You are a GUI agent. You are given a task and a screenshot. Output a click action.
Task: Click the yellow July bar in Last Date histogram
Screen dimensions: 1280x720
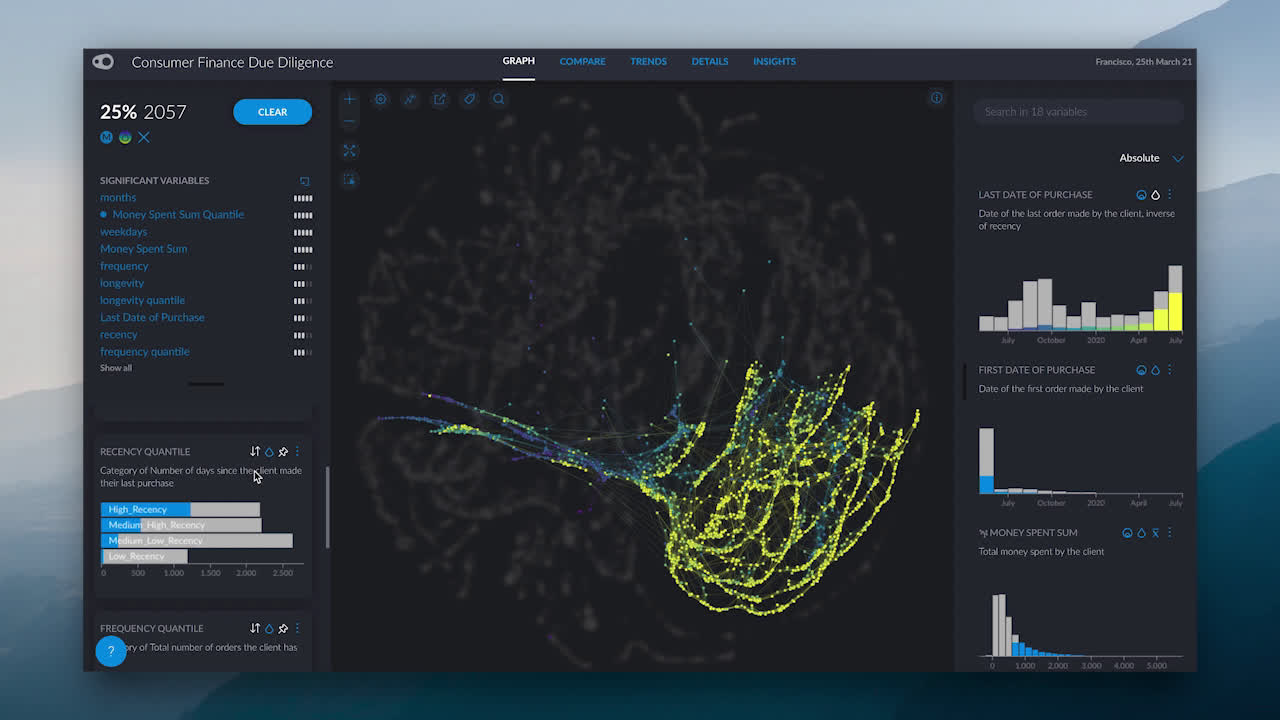point(1176,311)
